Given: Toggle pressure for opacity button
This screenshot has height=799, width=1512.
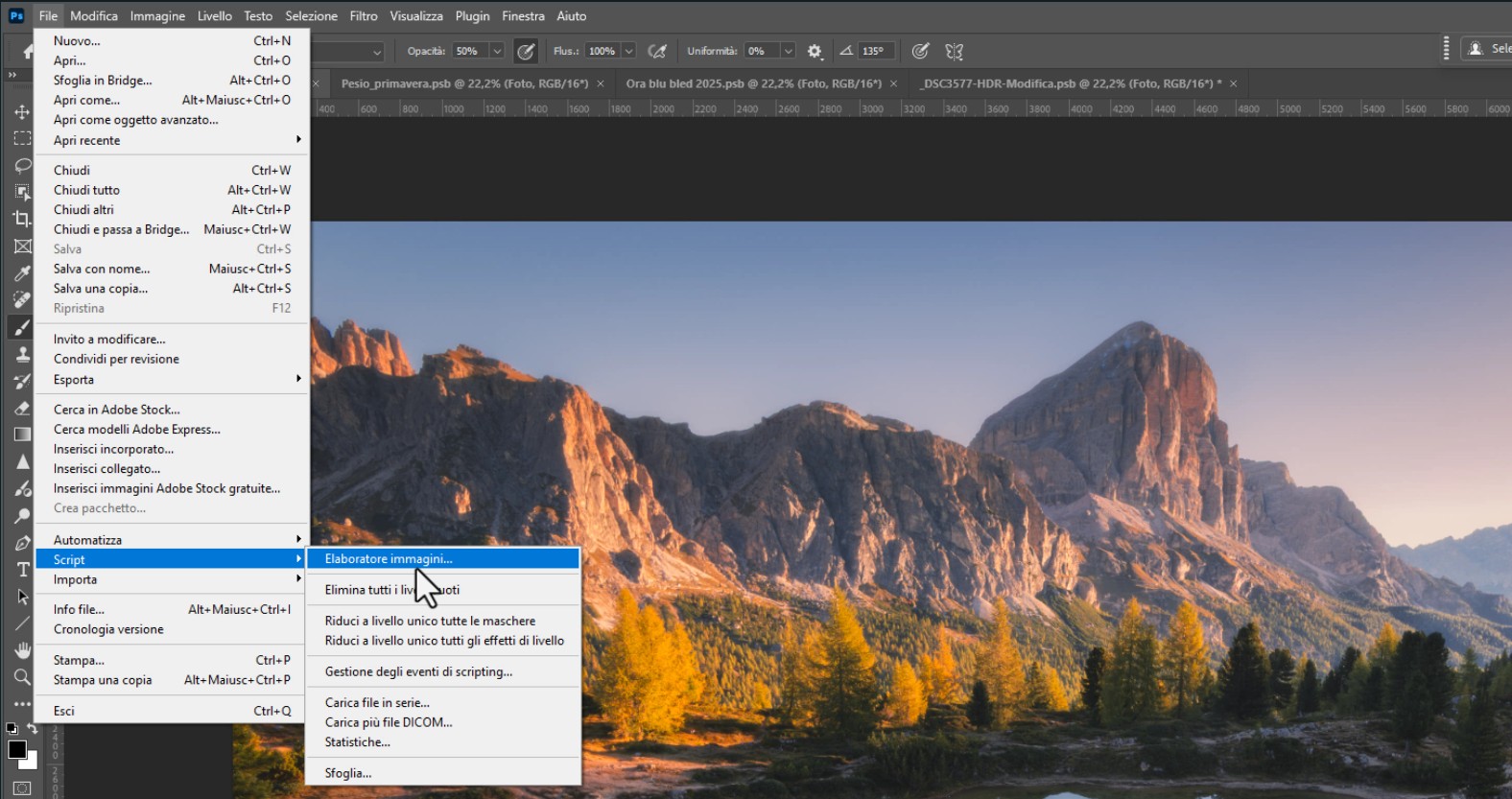Looking at the screenshot, I should 526,51.
